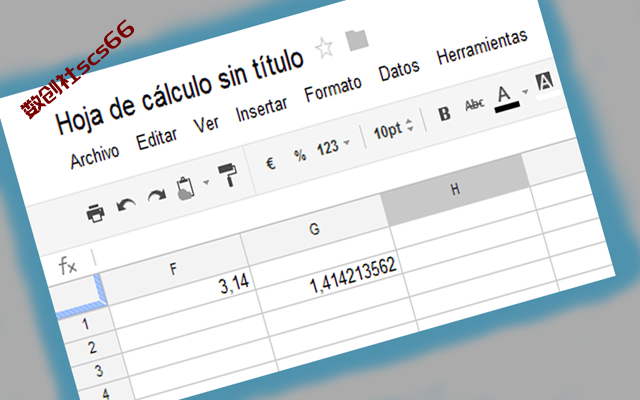Select row 4 header
The image size is (640, 400).
tap(105, 393)
